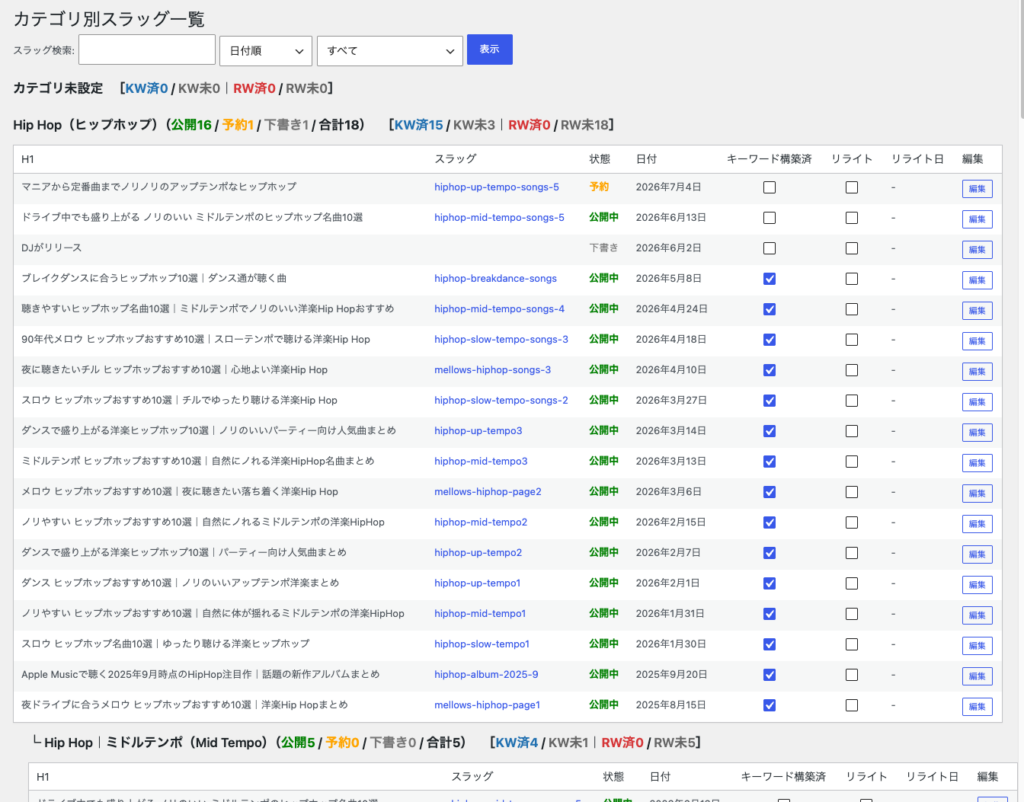1024x802 pixels.
Task: Click the キーワード構築済 column header
Action: (769, 159)
